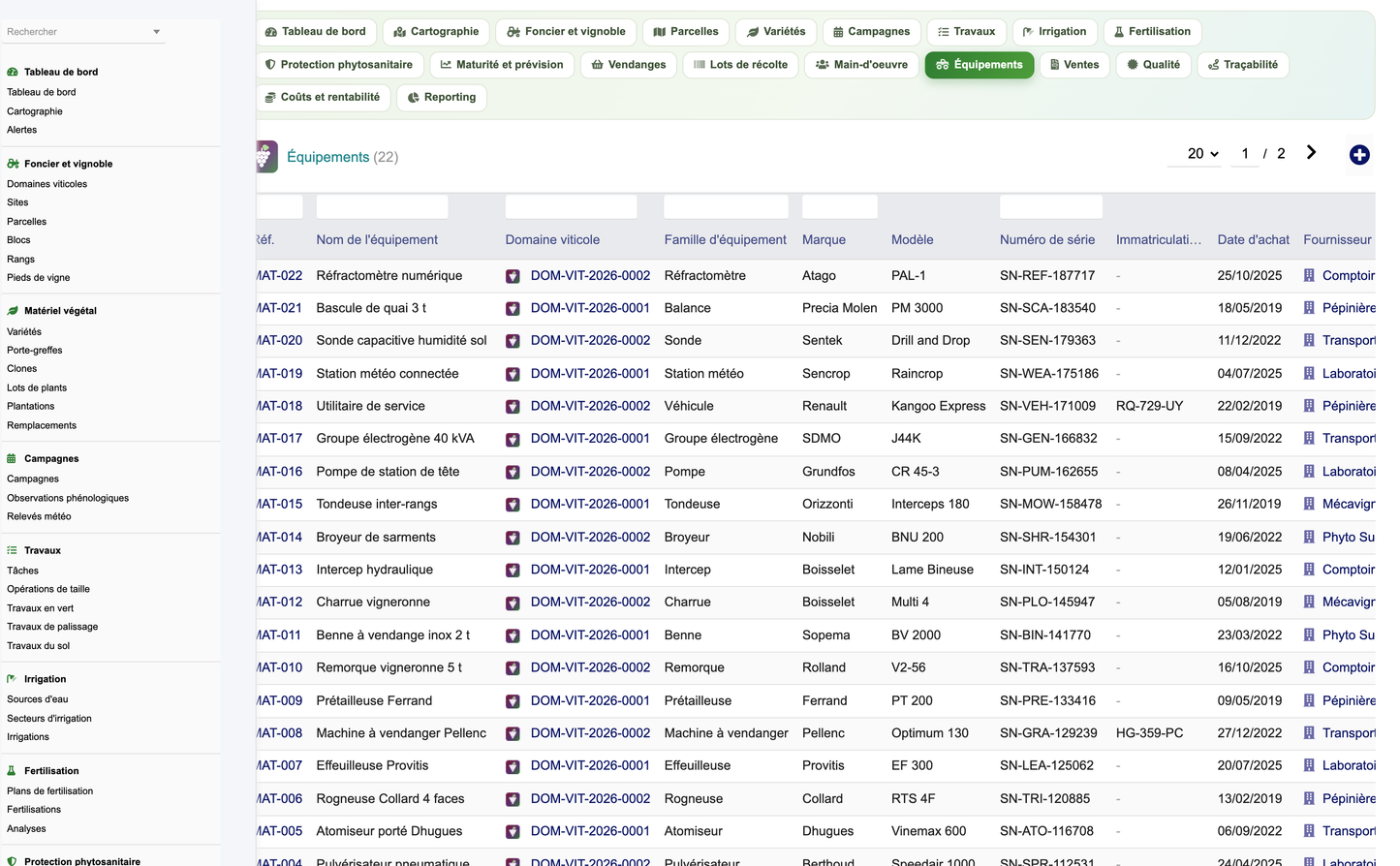The width and height of the screenshot is (1400, 866).
Task: Click the grape equipment module icon beside the title
Action: coord(266,156)
